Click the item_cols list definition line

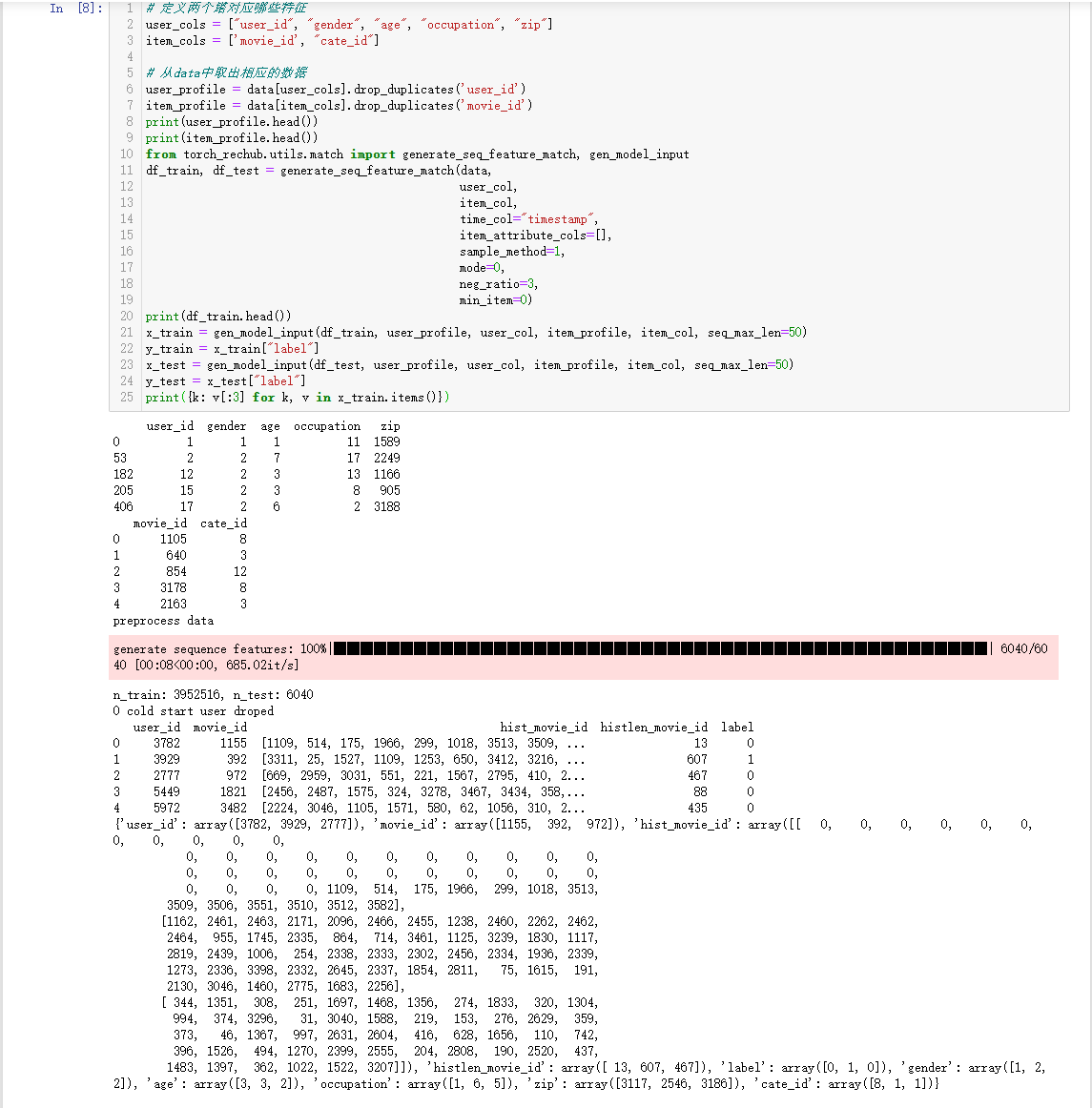262,41
